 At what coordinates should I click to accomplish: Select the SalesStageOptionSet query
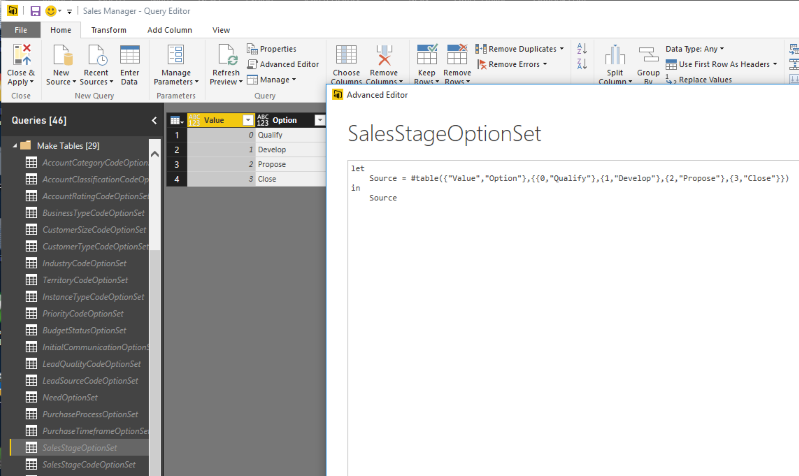point(79,448)
